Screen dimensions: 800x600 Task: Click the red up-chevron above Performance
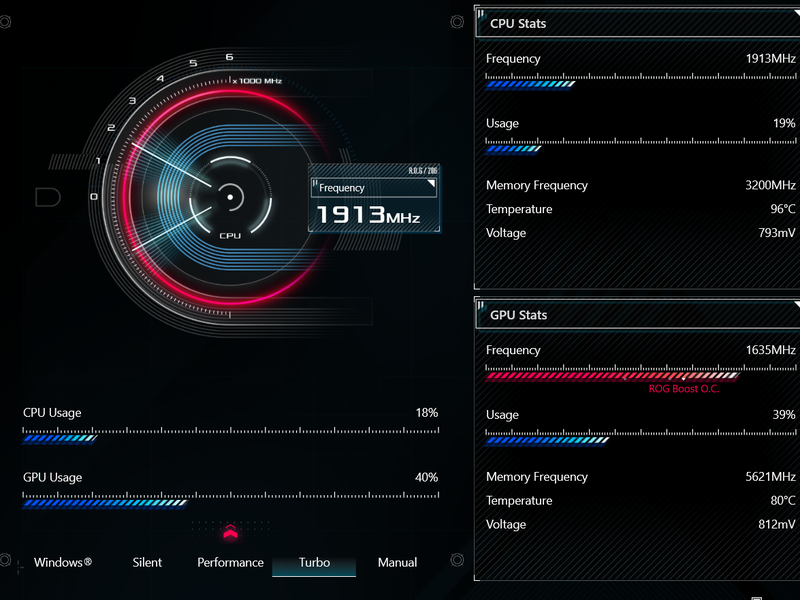pos(230,532)
